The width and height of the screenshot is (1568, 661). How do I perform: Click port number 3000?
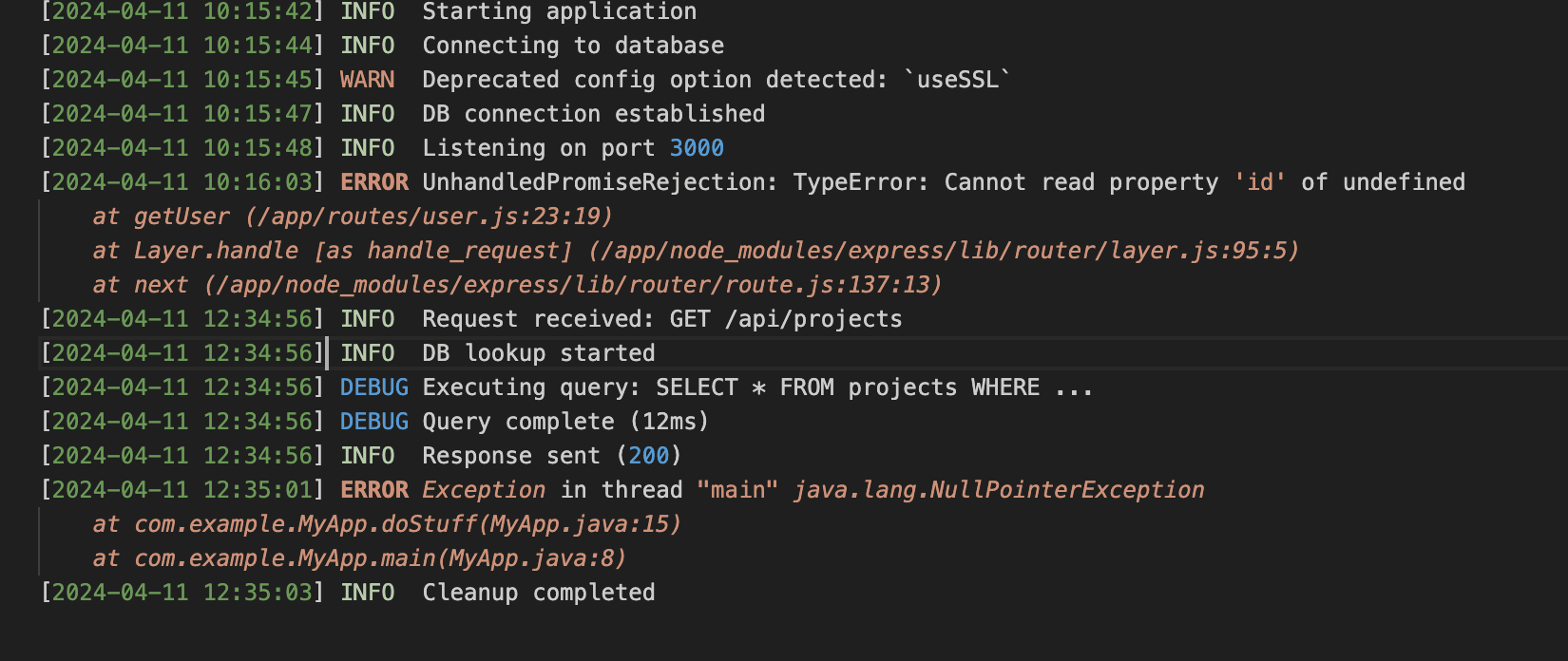click(697, 148)
